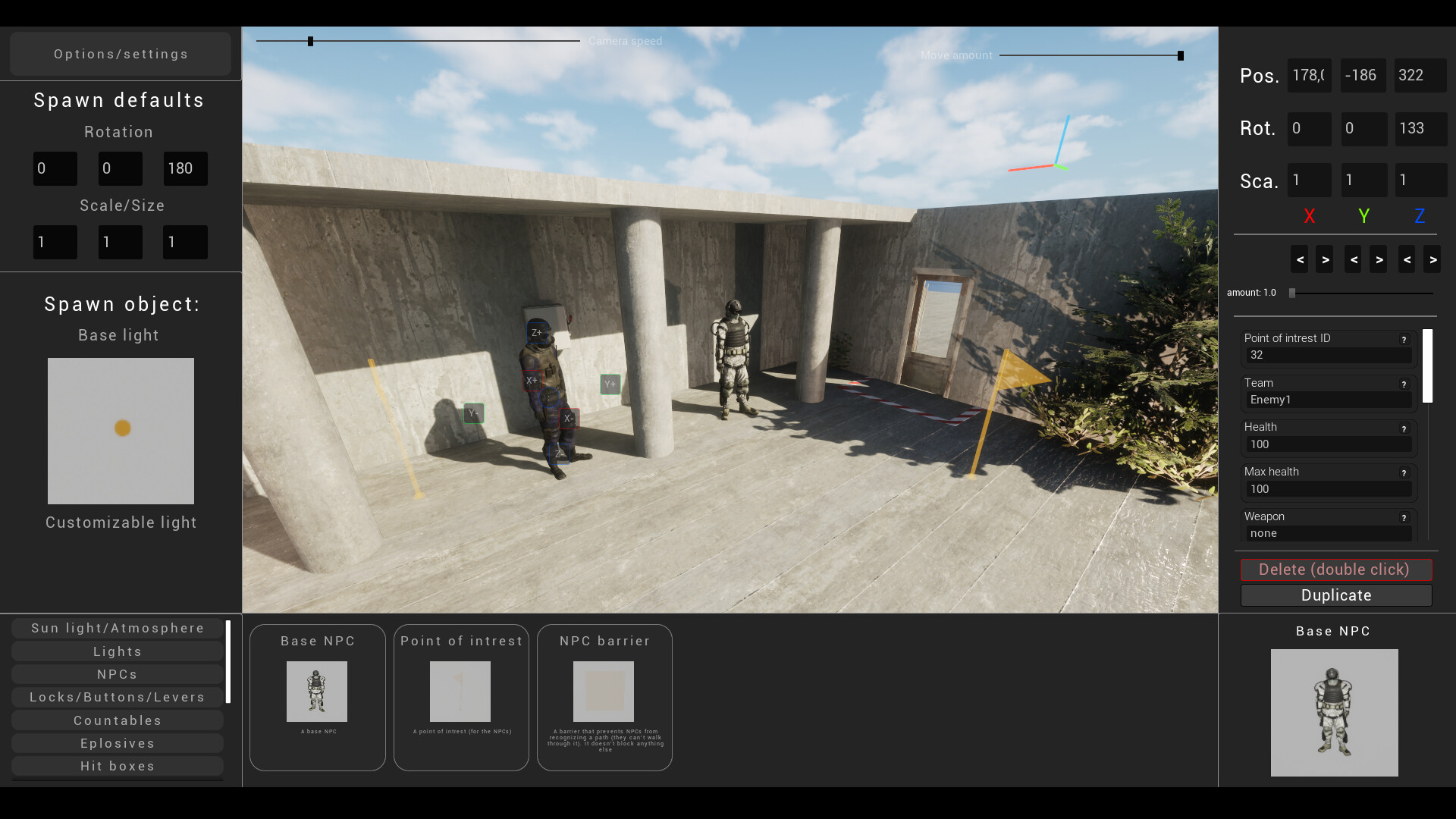Click the Y- gizmo handle
This screenshot has height=819, width=1456.
coord(473,413)
